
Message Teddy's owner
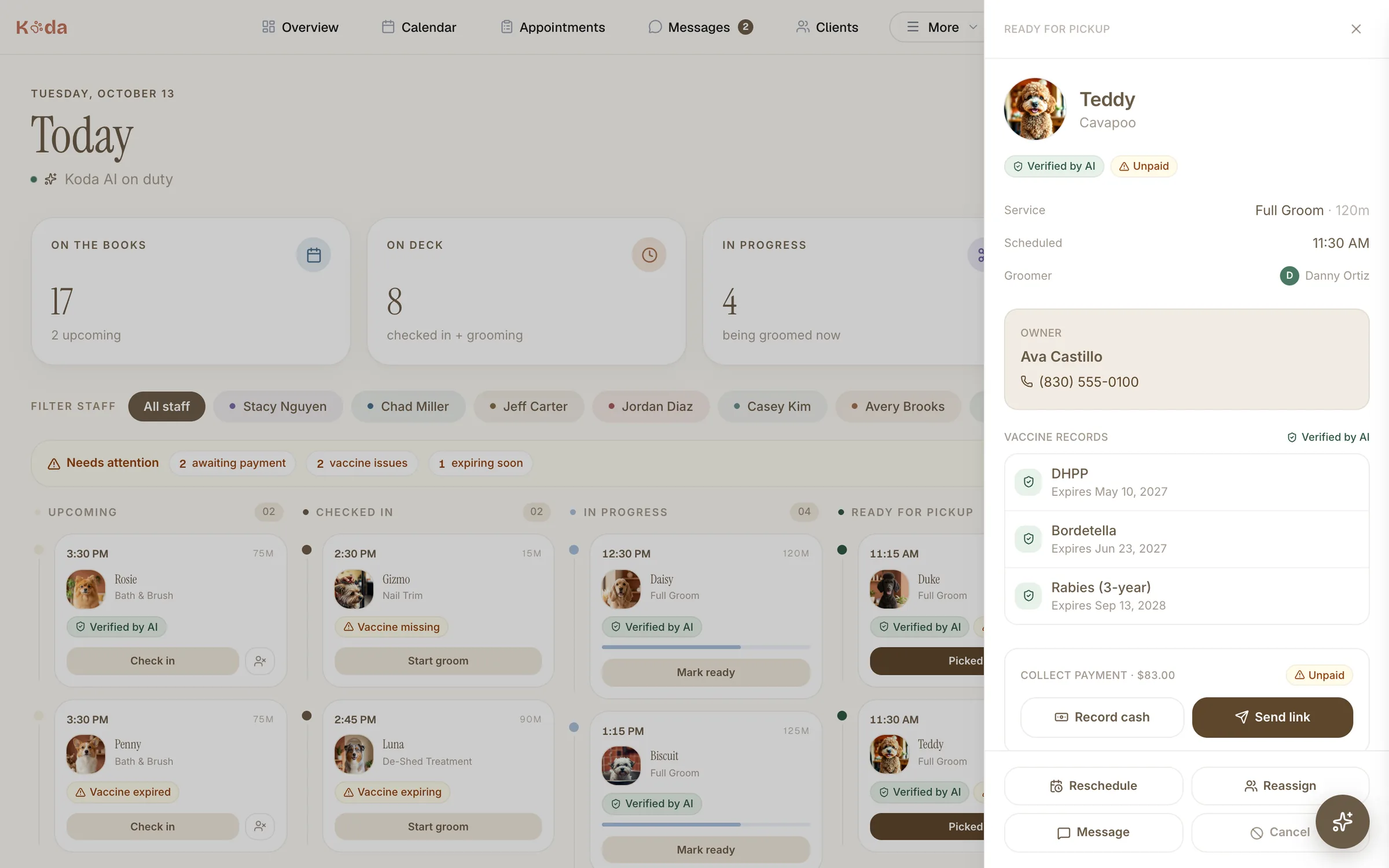(1093, 832)
